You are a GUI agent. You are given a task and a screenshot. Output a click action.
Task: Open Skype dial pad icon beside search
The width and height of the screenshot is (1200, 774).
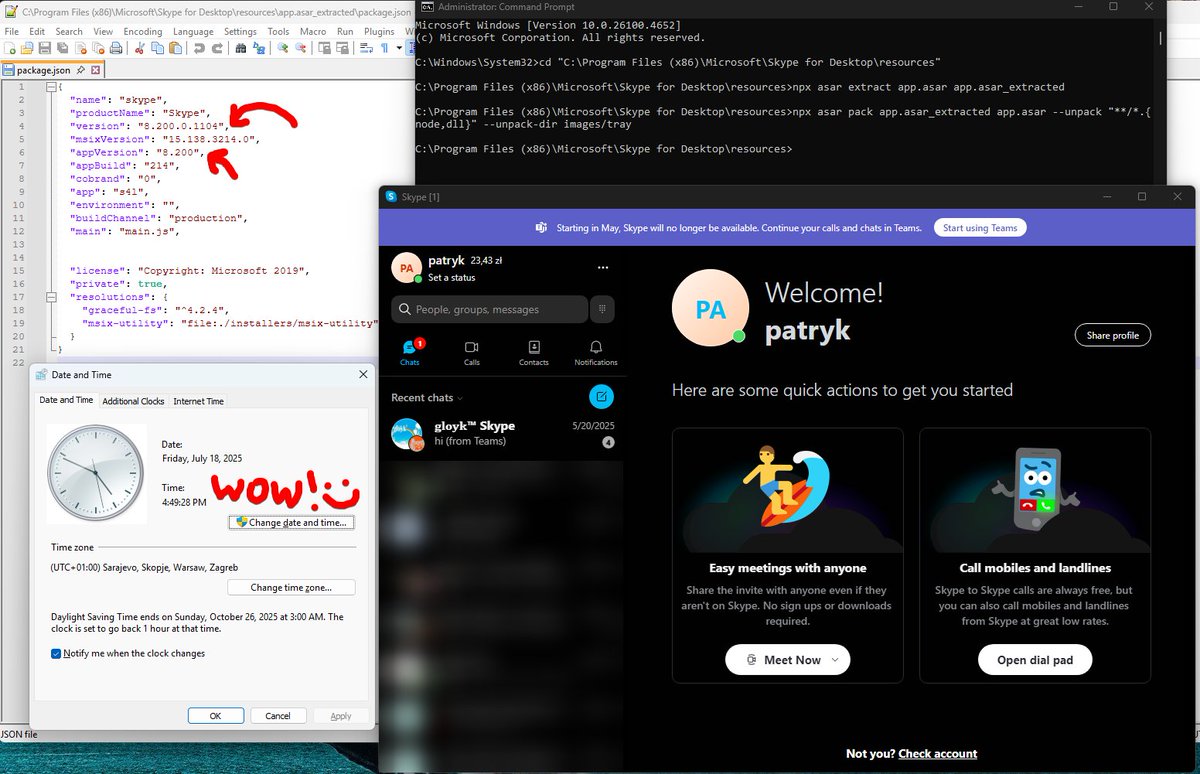(x=602, y=309)
